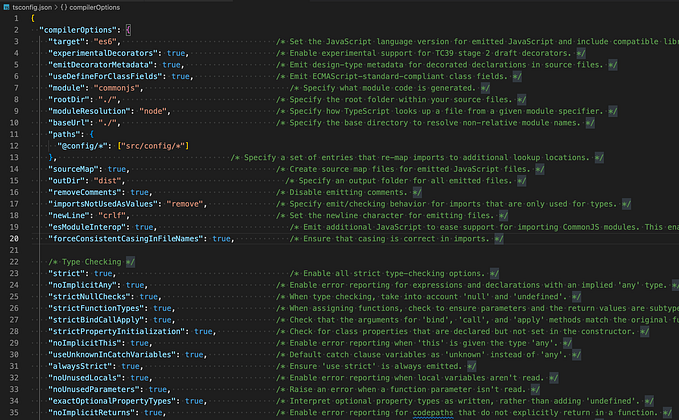The height and width of the screenshot is (420, 679).
Task: Click the "remove" value
Action: tap(185, 204)
